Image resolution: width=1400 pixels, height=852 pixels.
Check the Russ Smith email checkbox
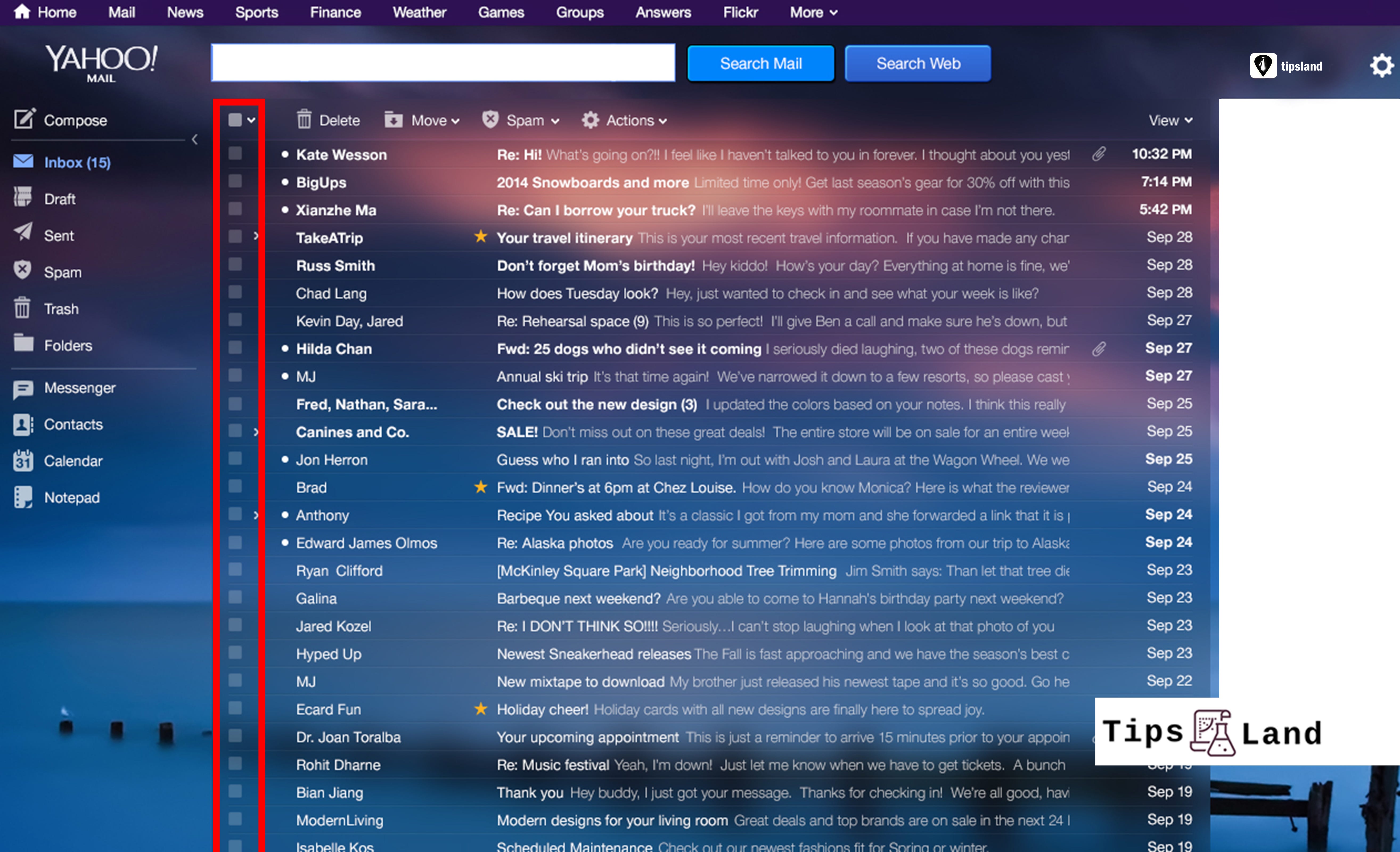click(235, 264)
